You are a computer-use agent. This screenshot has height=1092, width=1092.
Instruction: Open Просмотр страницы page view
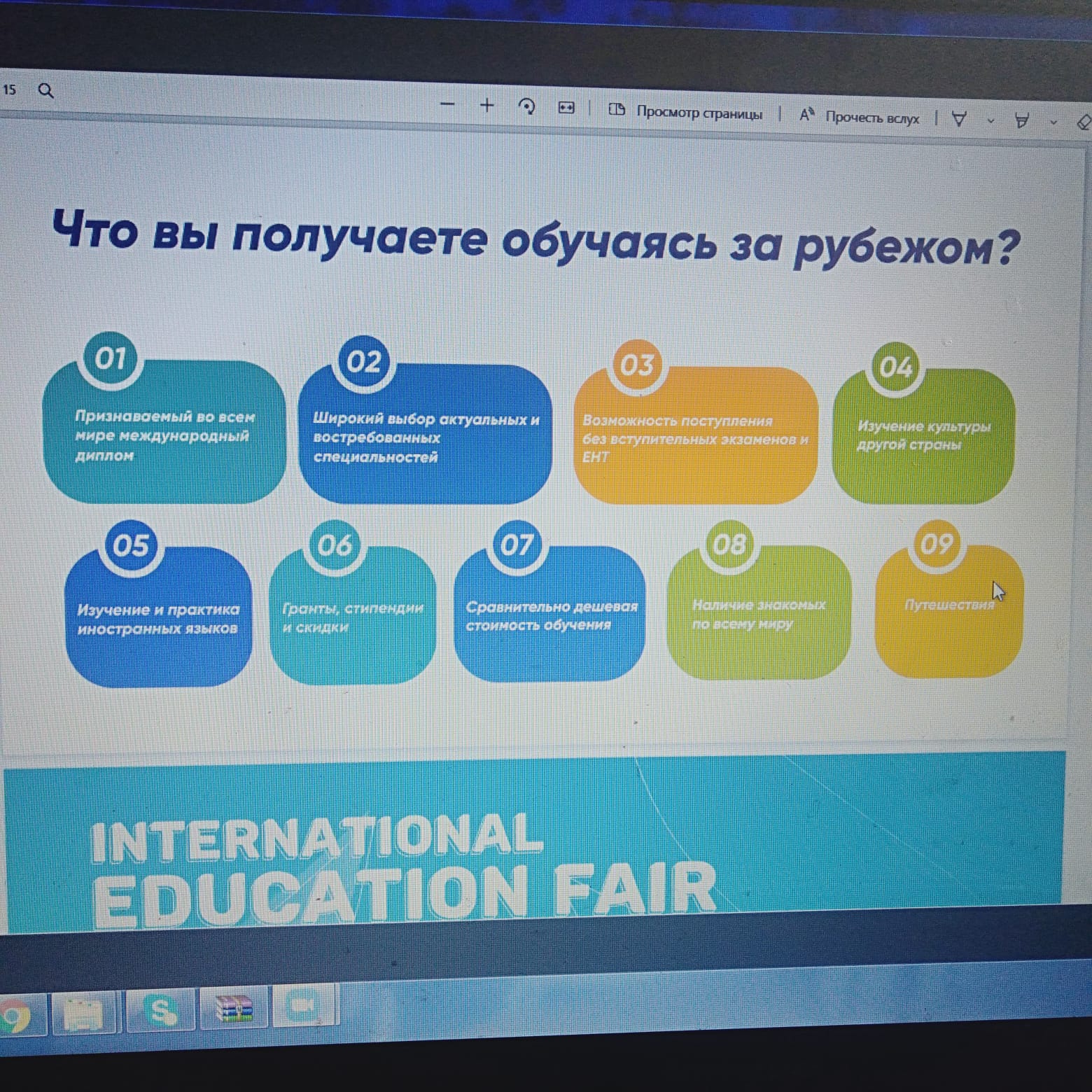pyautogui.click(x=686, y=112)
